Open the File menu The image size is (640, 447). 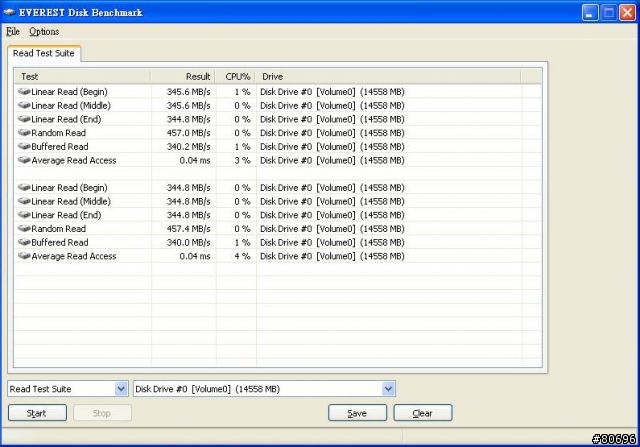(13, 31)
